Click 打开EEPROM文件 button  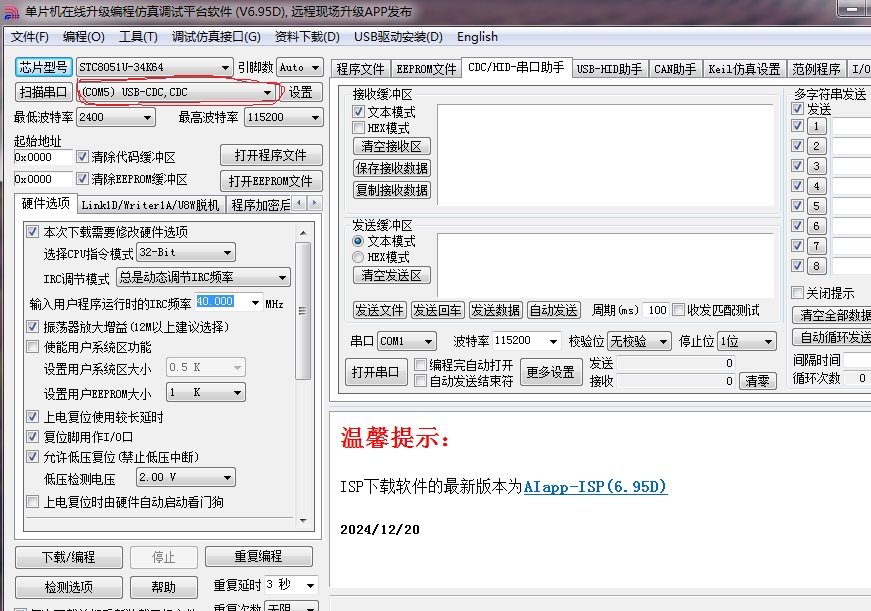point(271,181)
